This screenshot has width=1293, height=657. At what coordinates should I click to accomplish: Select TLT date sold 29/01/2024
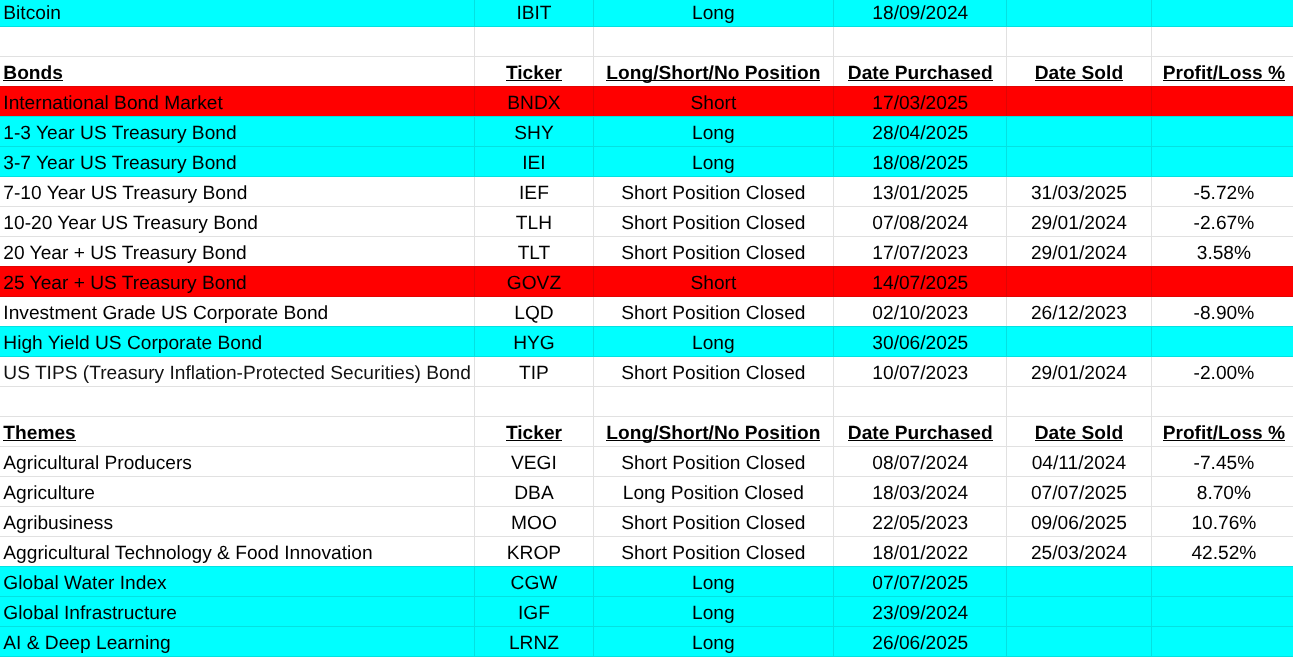click(x=1078, y=253)
